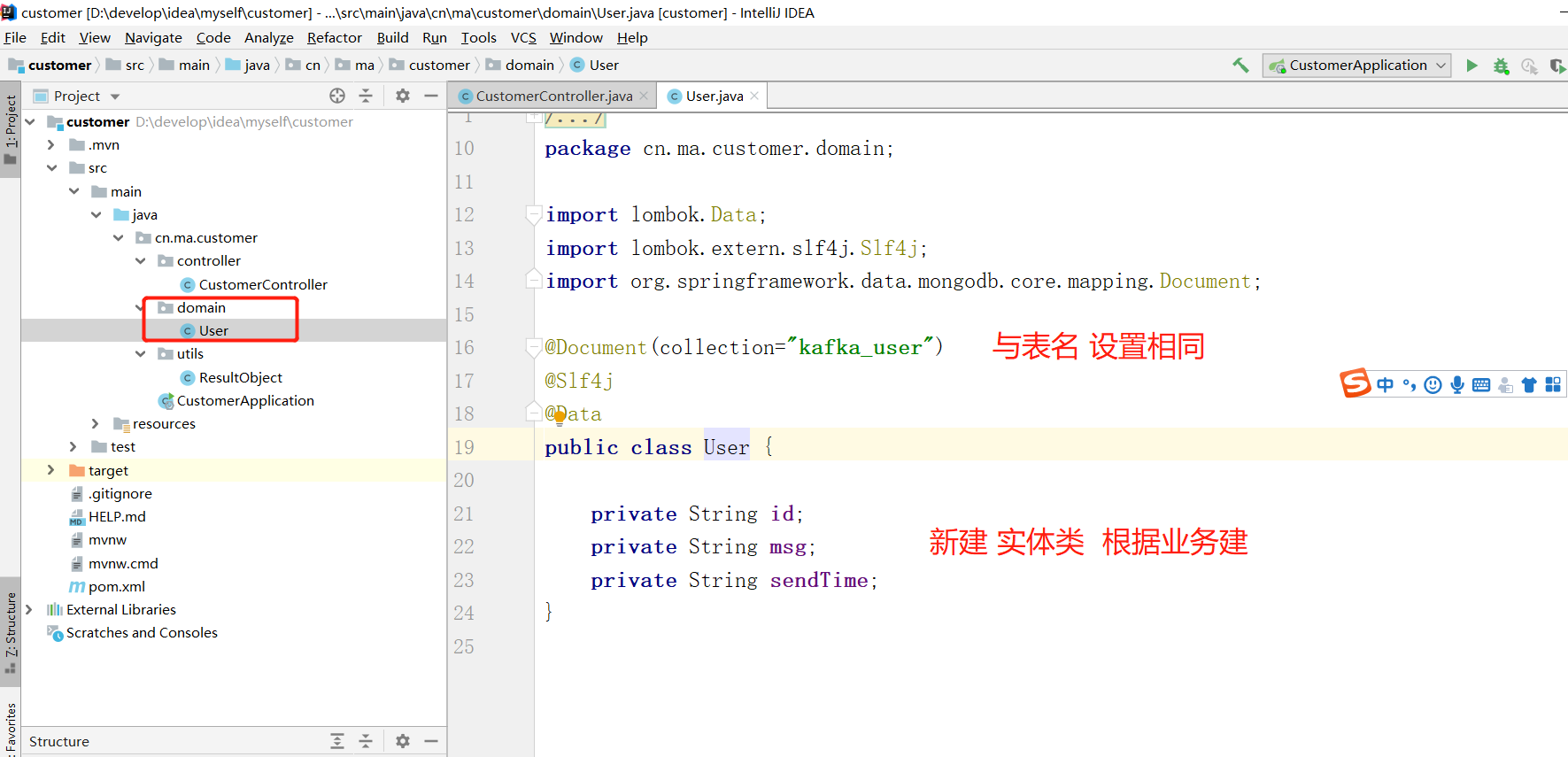The width and height of the screenshot is (1568, 757).
Task: Fold the import block at line 12
Action: [533, 213]
